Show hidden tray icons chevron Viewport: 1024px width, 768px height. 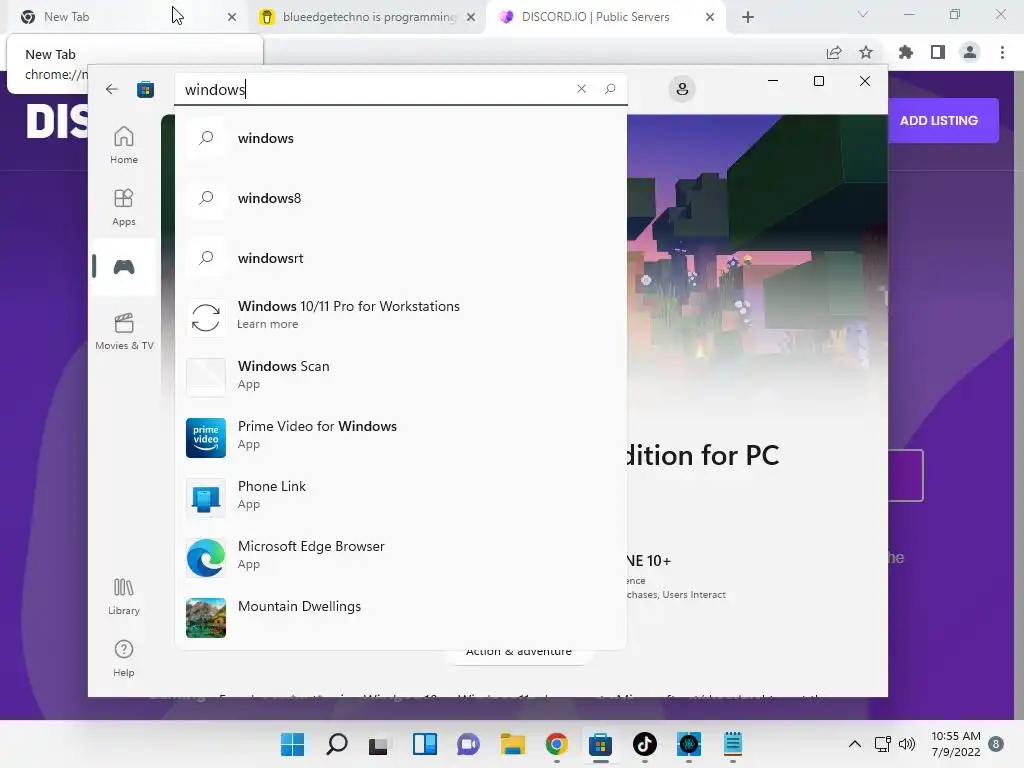point(854,744)
